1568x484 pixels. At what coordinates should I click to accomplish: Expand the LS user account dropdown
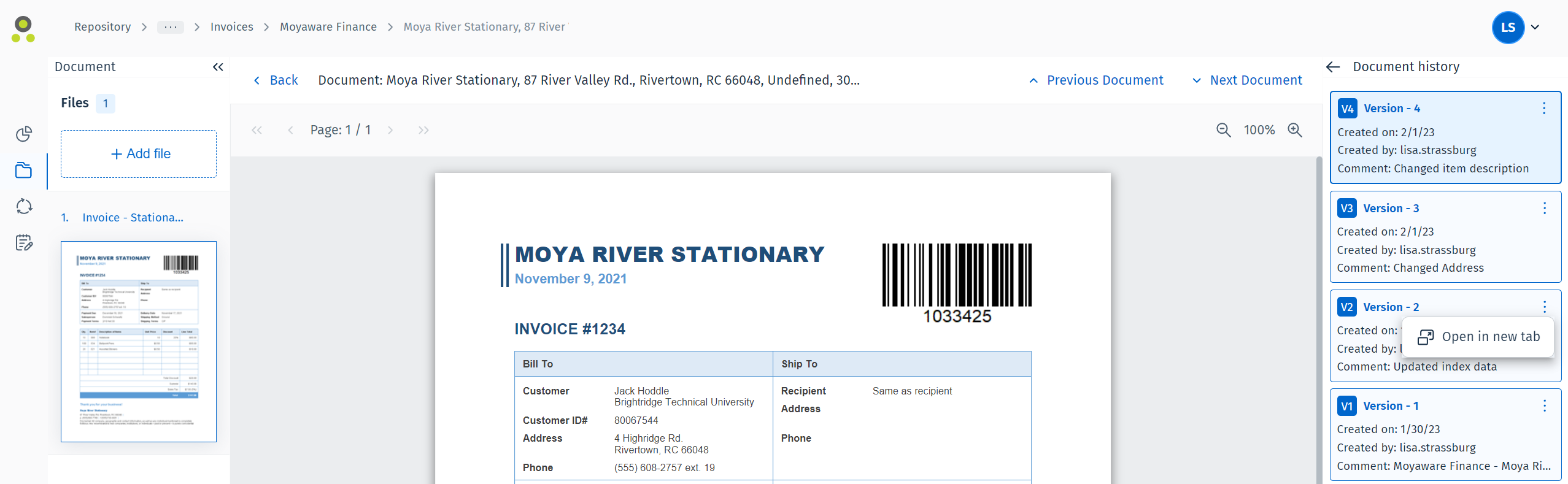click(x=1535, y=27)
